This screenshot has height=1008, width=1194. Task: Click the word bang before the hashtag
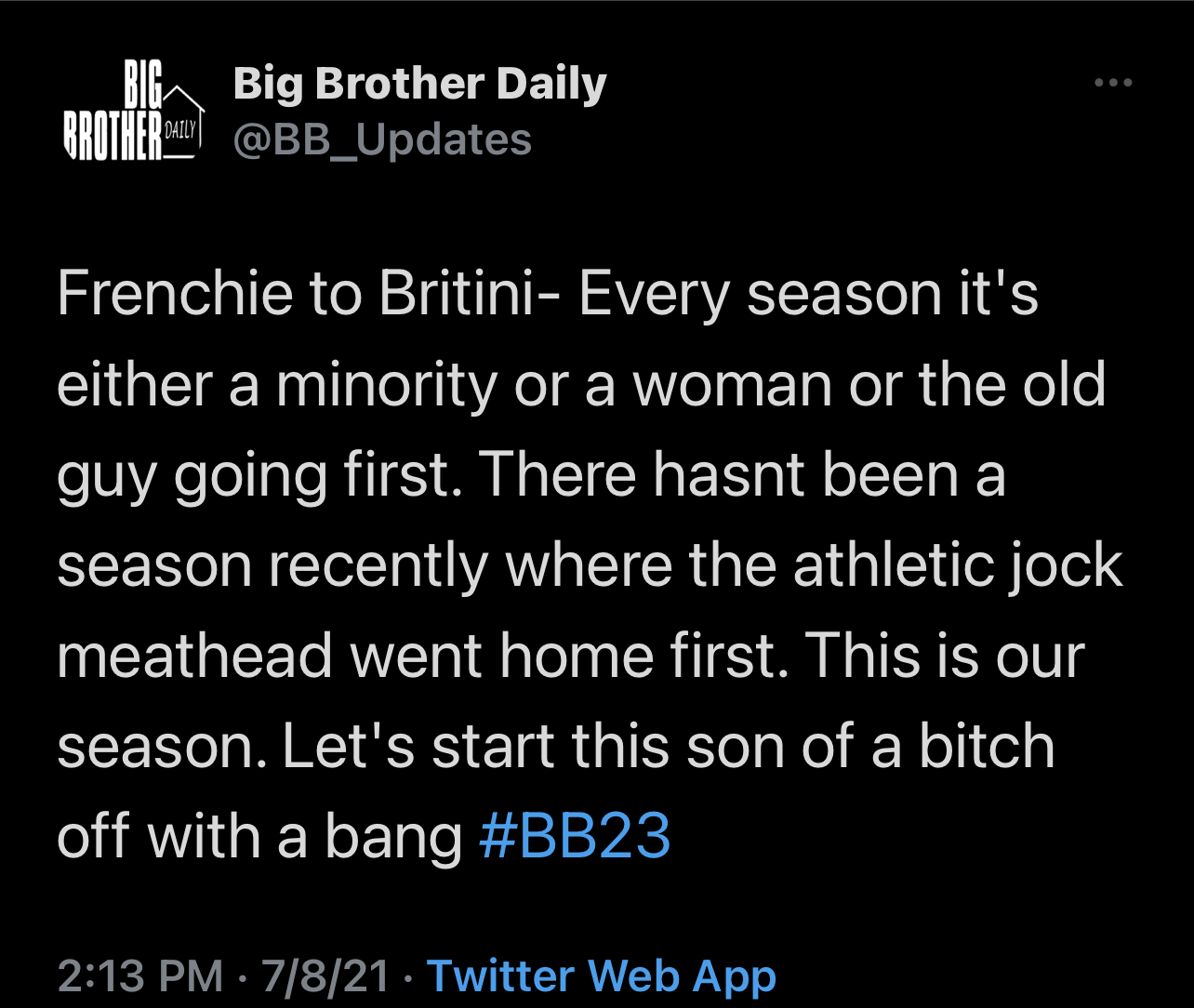click(393, 838)
